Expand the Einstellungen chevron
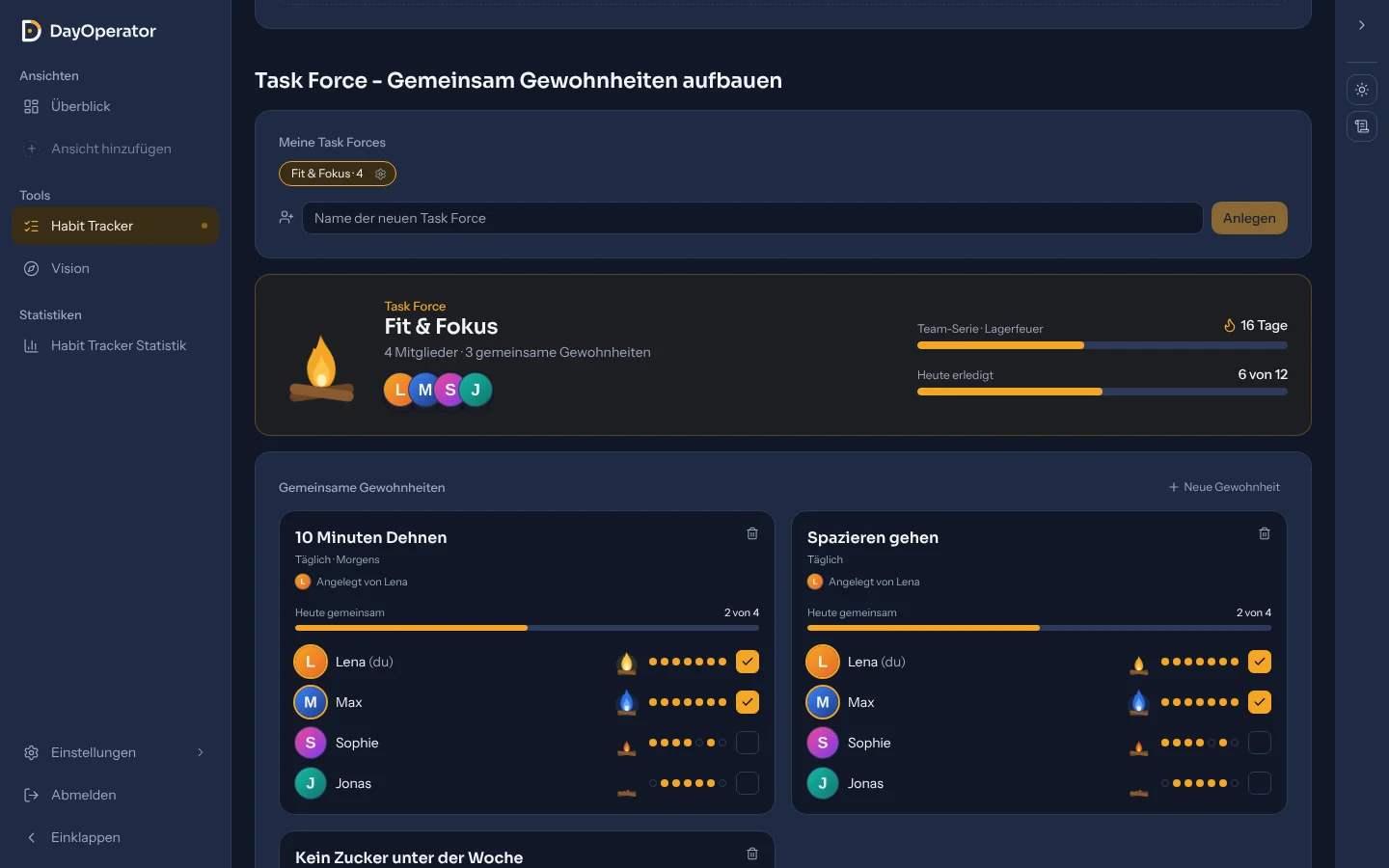The width and height of the screenshot is (1389, 868). (x=201, y=752)
